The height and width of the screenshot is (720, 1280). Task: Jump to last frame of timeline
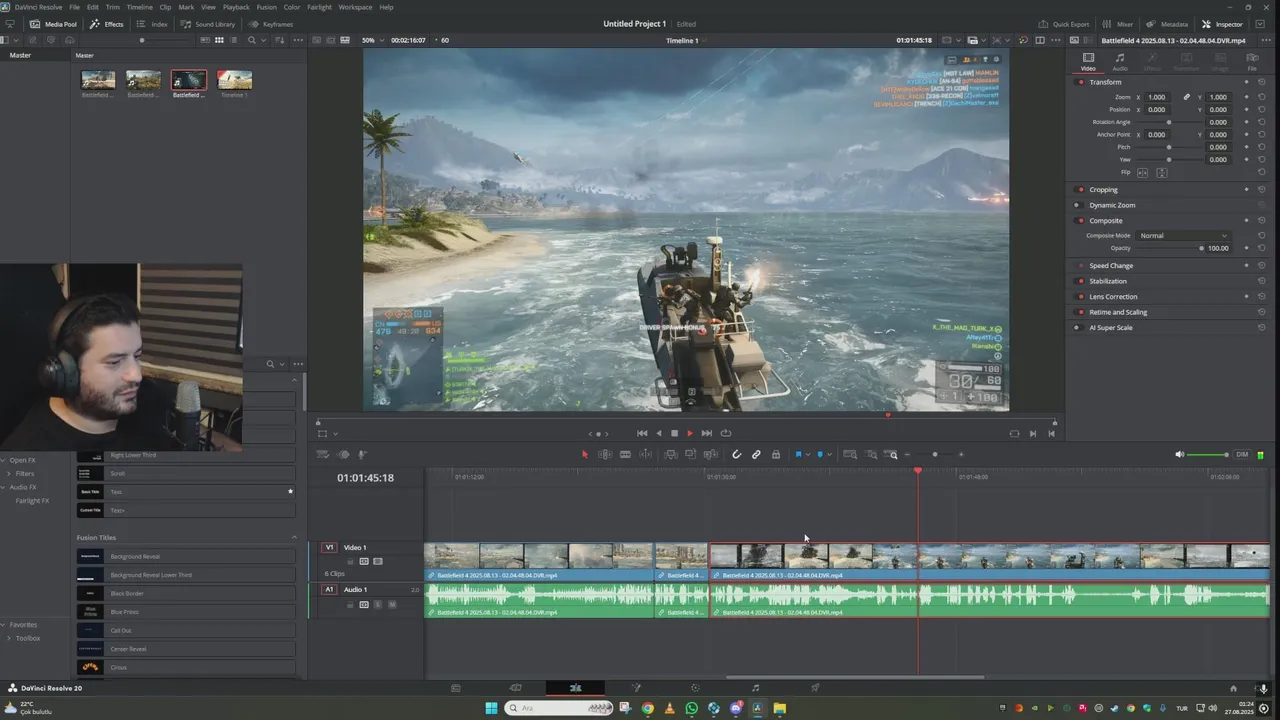click(707, 433)
